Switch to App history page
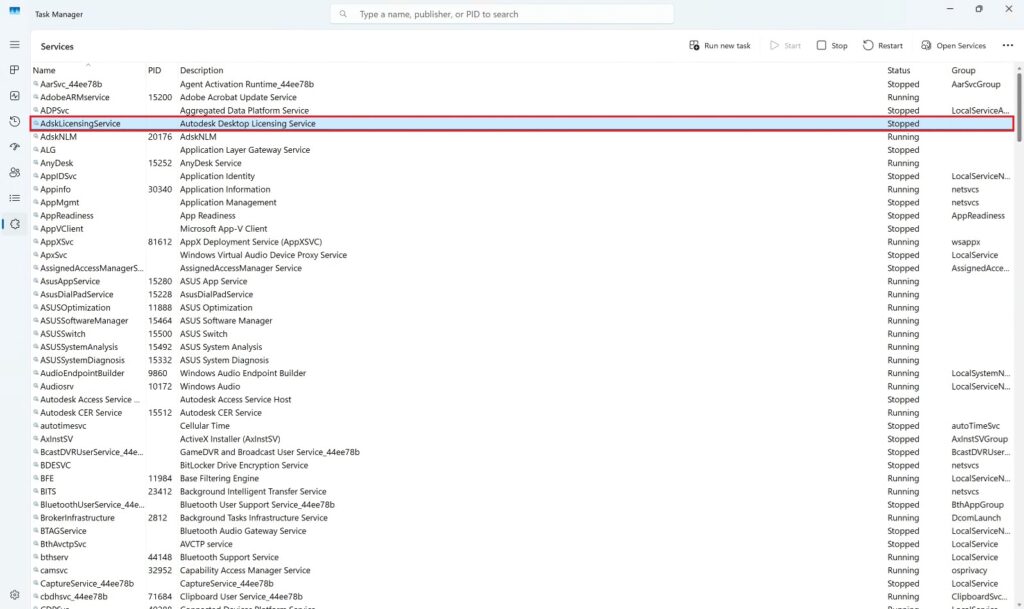1024x609 pixels. (14, 121)
